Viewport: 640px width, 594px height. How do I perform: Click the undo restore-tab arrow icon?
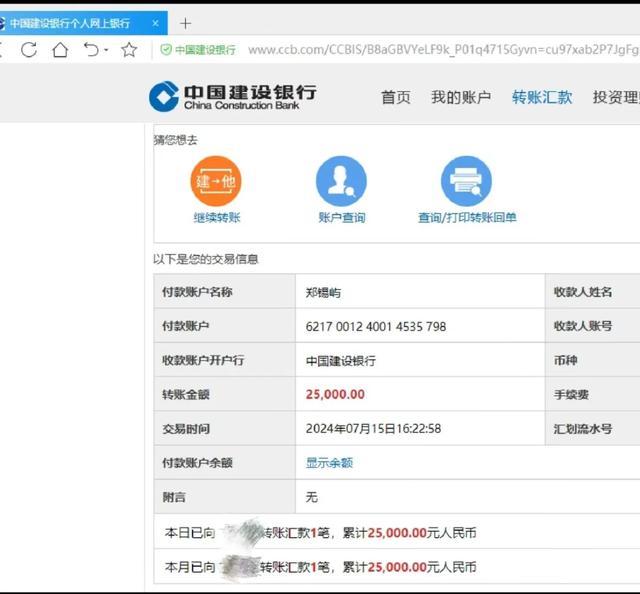(91, 49)
